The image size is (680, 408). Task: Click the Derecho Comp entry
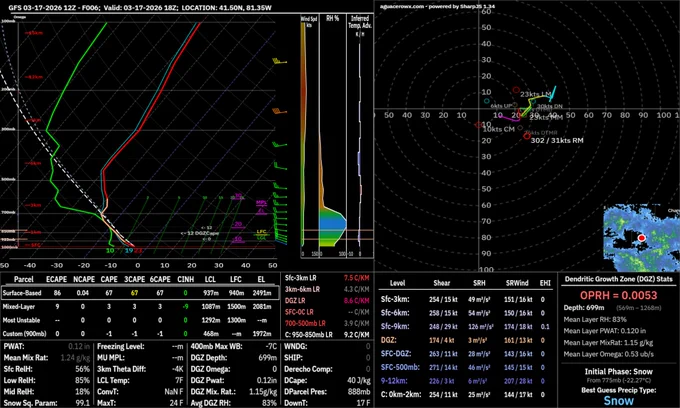tap(327, 369)
